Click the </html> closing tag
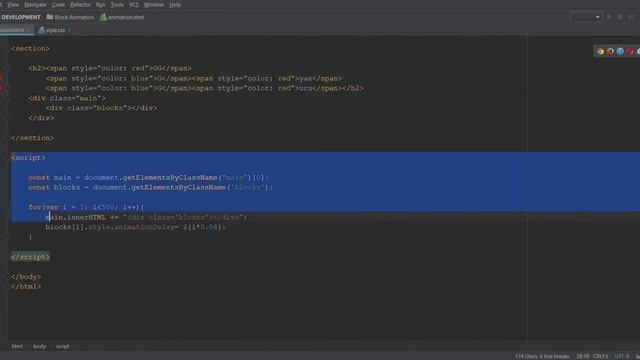640x360 pixels. pyautogui.click(x=26, y=287)
